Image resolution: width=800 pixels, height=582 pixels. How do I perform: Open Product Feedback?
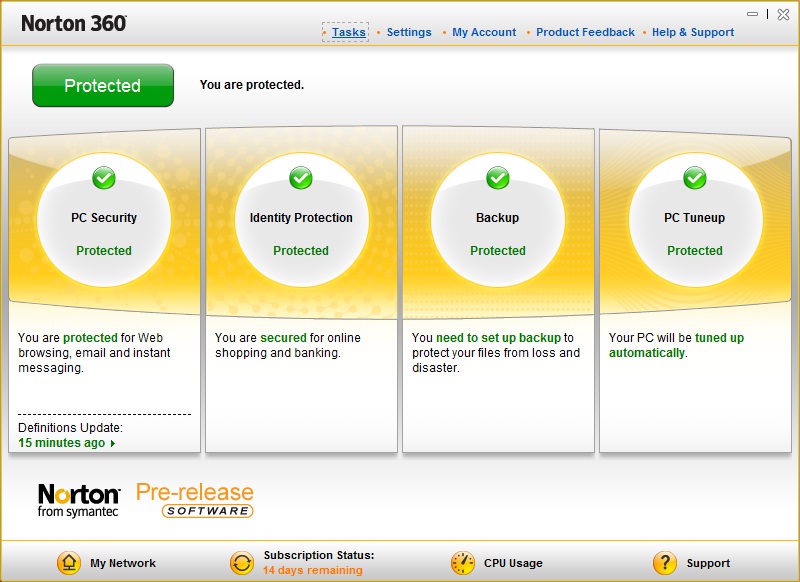(585, 32)
